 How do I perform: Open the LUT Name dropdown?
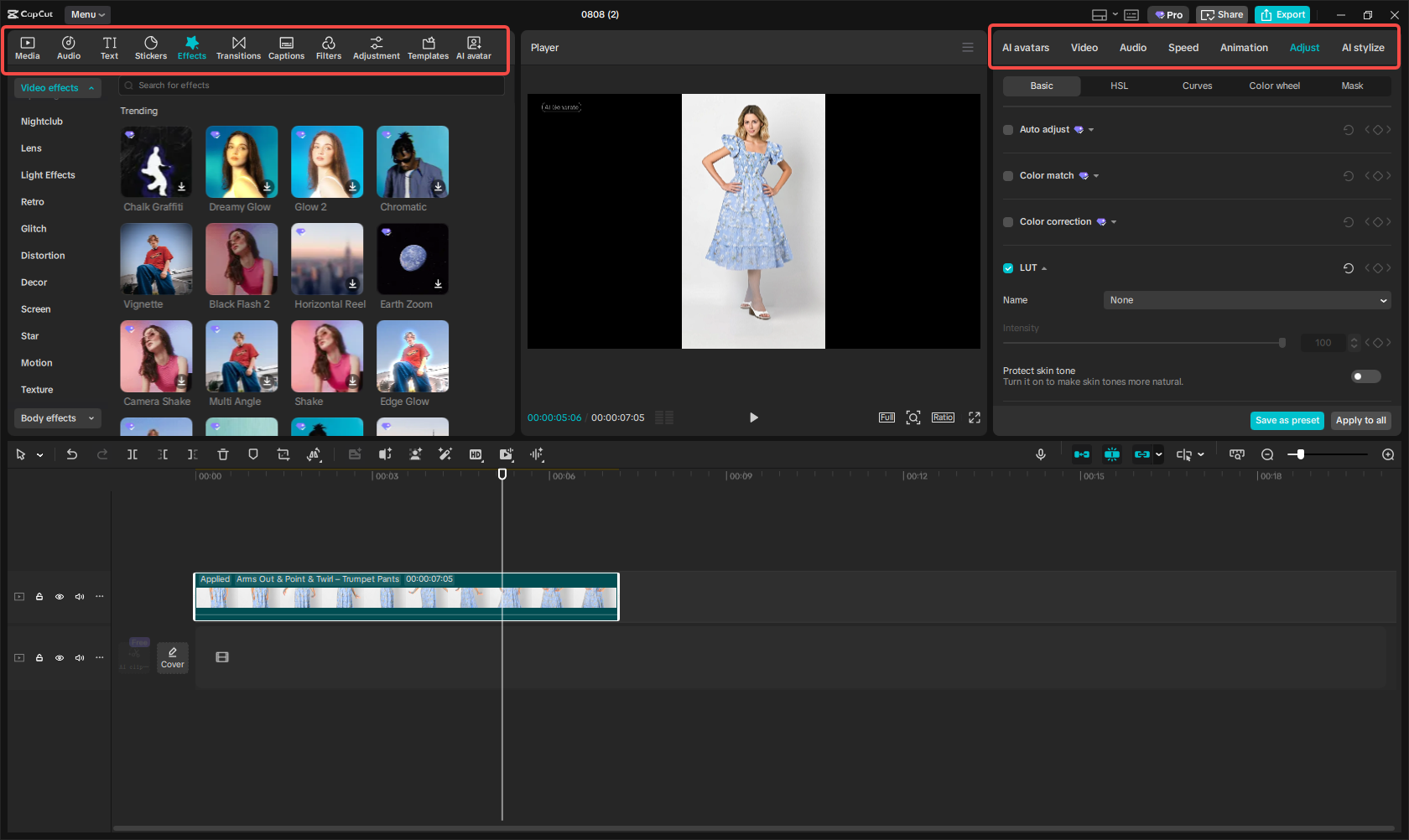(x=1246, y=300)
